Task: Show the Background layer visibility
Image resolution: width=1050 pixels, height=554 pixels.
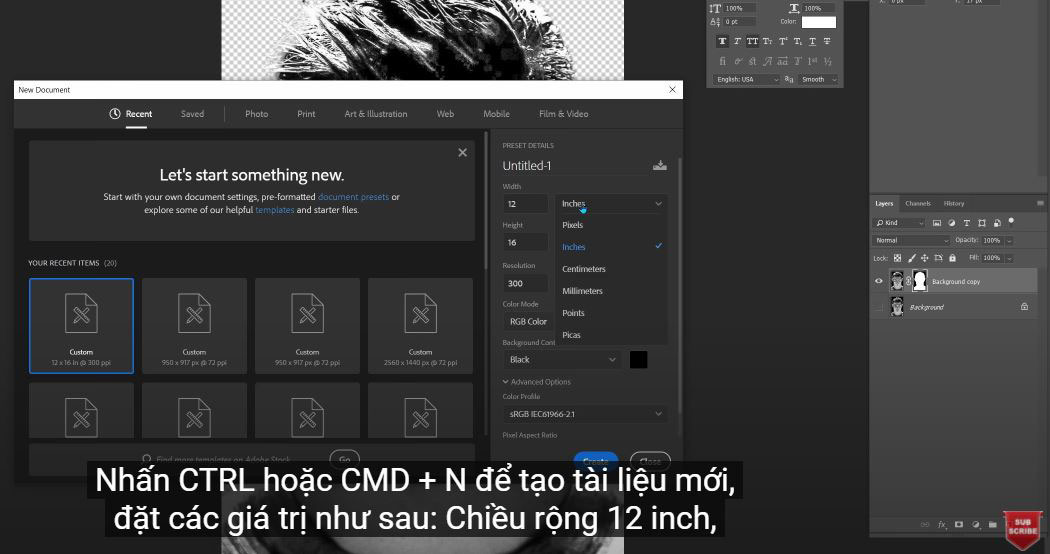Action: coord(879,307)
